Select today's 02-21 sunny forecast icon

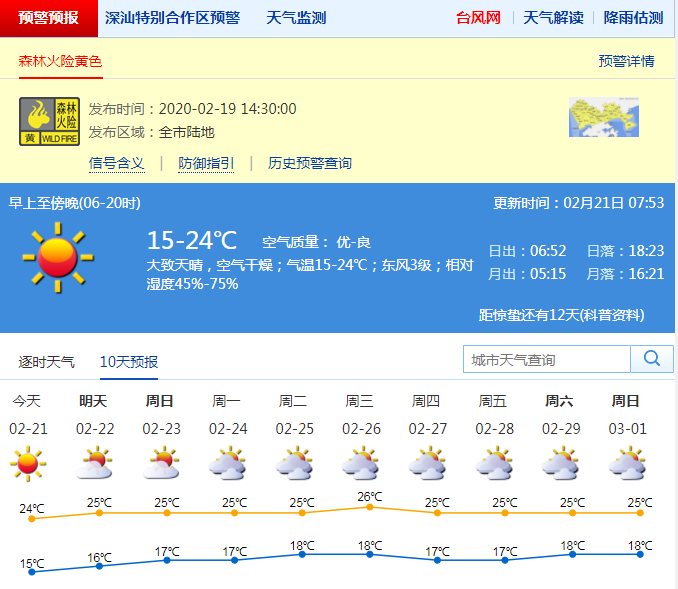(x=27, y=463)
